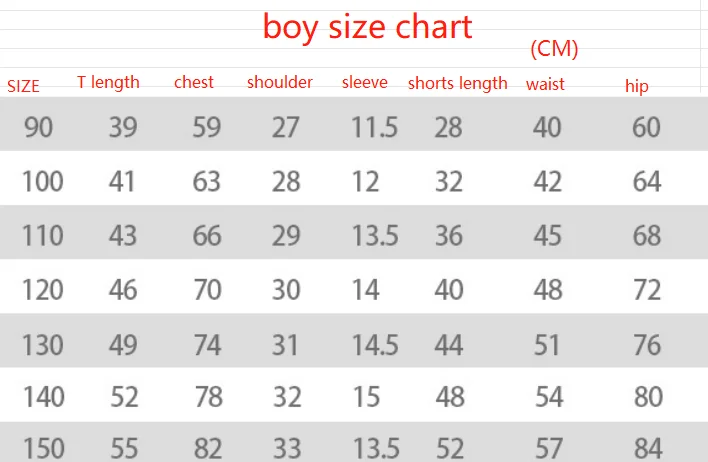Image resolution: width=708 pixels, height=462 pixels.
Task: Click the sleeve column header
Action: point(364,82)
